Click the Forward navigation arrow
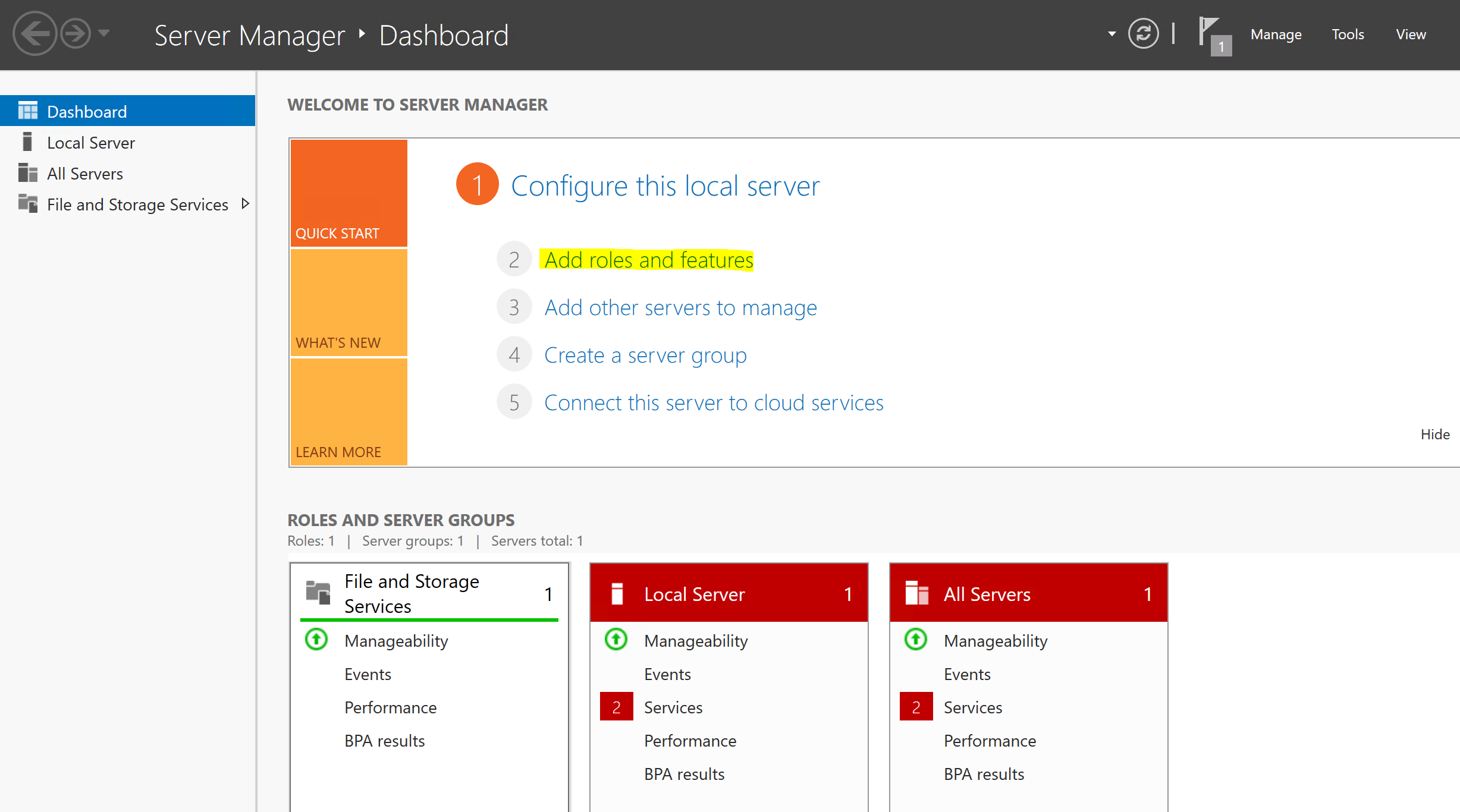Viewport: 1460px width, 812px height. (76, 34)
